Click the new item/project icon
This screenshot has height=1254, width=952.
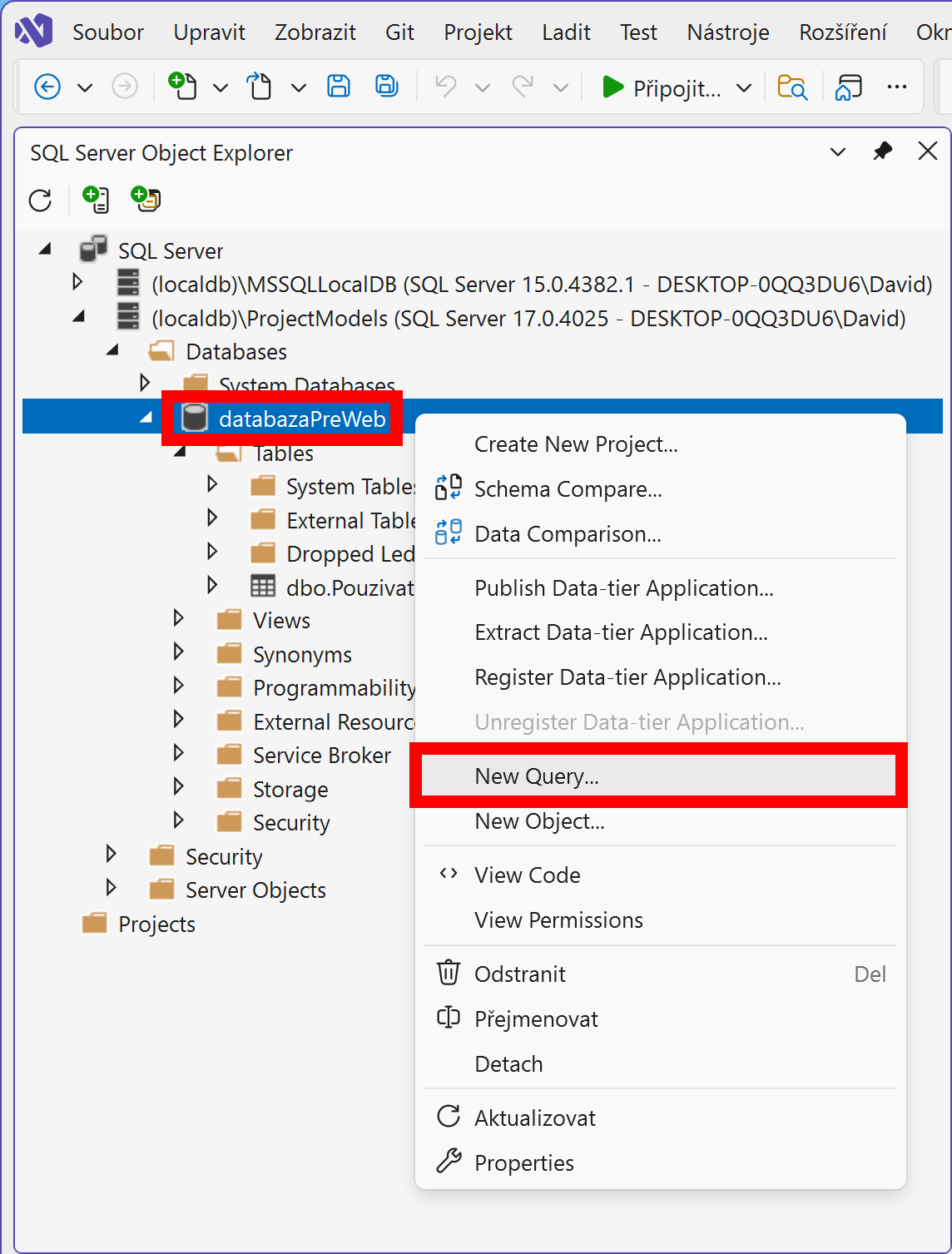tap(182, 86)
